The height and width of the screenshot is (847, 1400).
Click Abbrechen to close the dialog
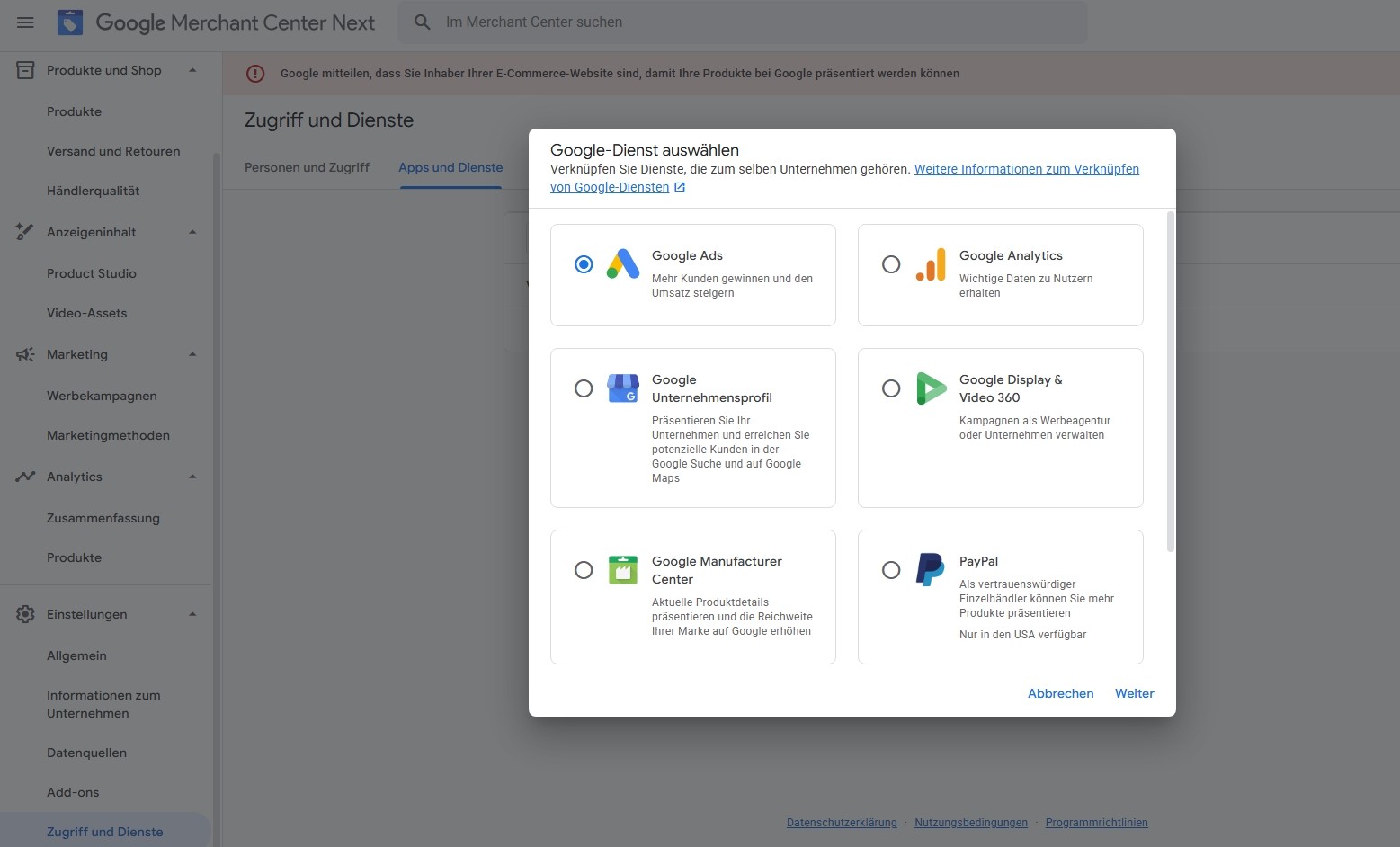click(x=1060, y=693)
